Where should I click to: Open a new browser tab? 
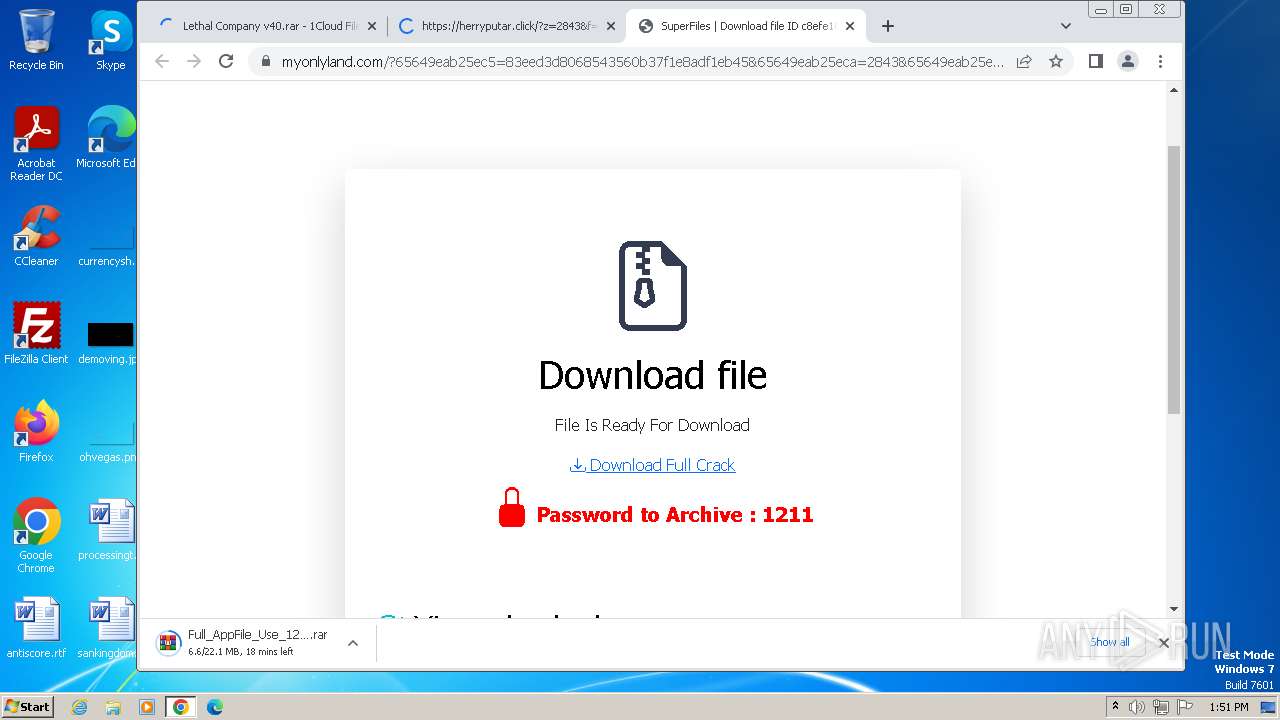click(887, 26)
